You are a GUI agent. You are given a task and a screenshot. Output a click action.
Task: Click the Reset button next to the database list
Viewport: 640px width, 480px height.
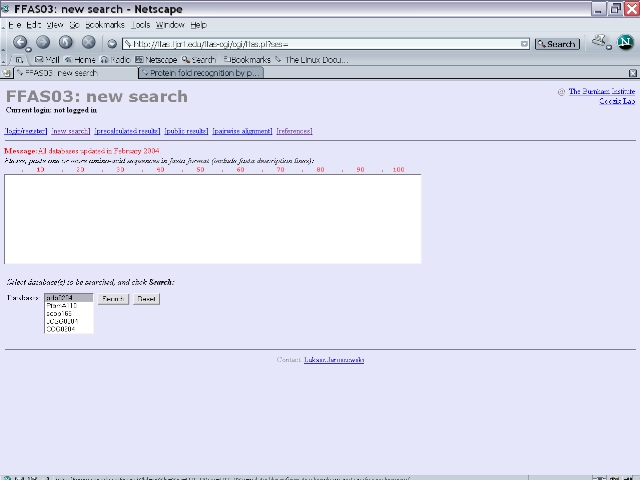tap(146, 299)
